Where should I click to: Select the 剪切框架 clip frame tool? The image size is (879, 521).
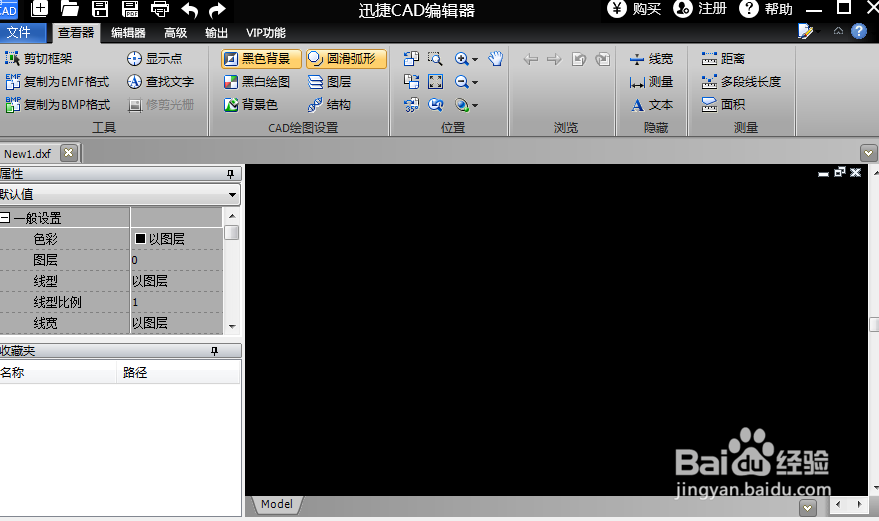click(x=39, y=58)
